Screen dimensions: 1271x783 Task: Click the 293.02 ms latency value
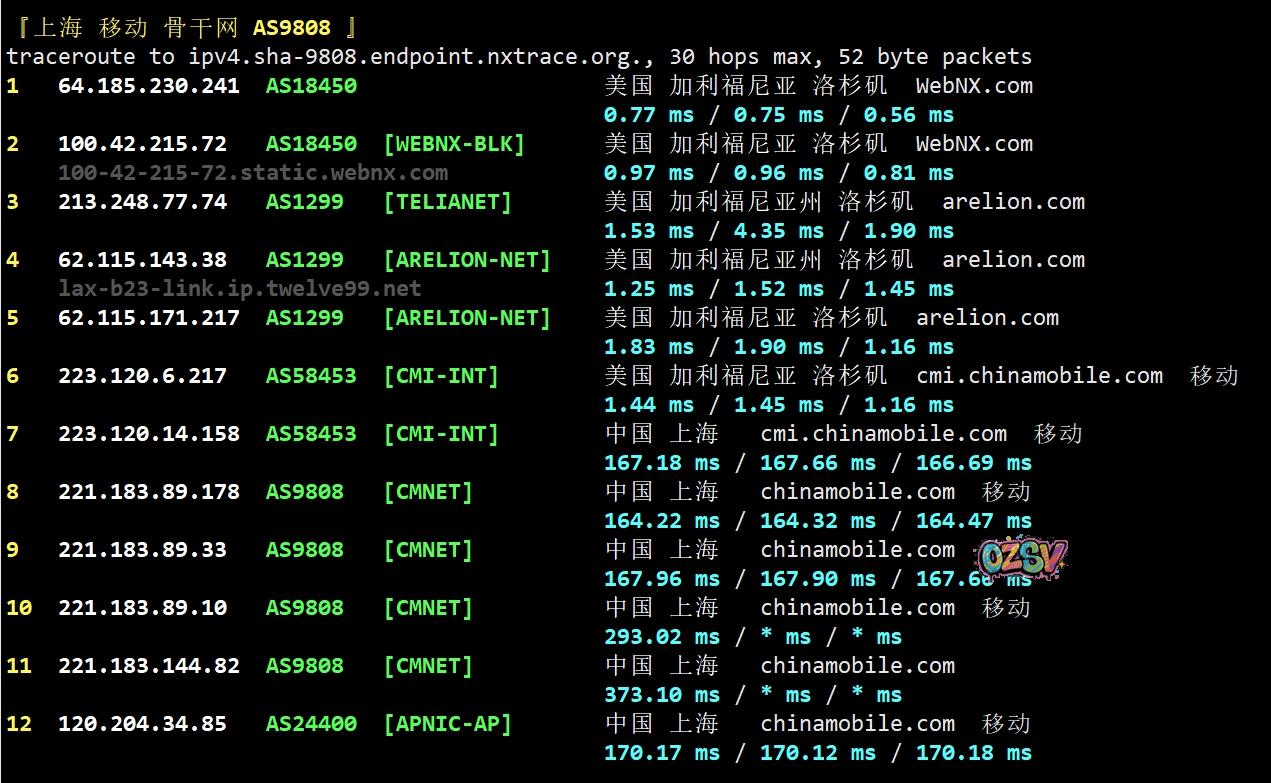pyautogui.click(x=661, y=637)
